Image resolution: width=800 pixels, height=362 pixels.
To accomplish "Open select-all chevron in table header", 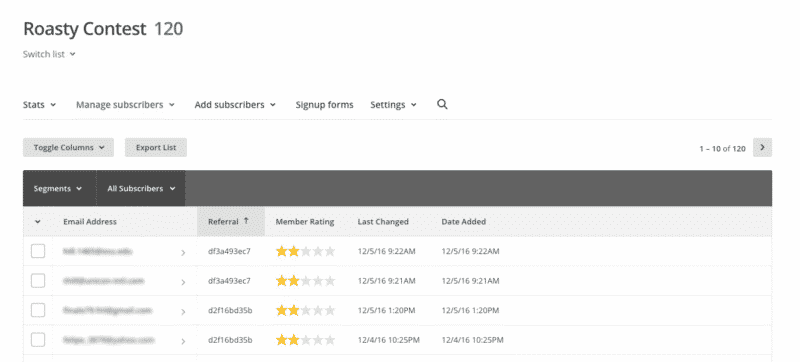I will (x=38, y=222).
